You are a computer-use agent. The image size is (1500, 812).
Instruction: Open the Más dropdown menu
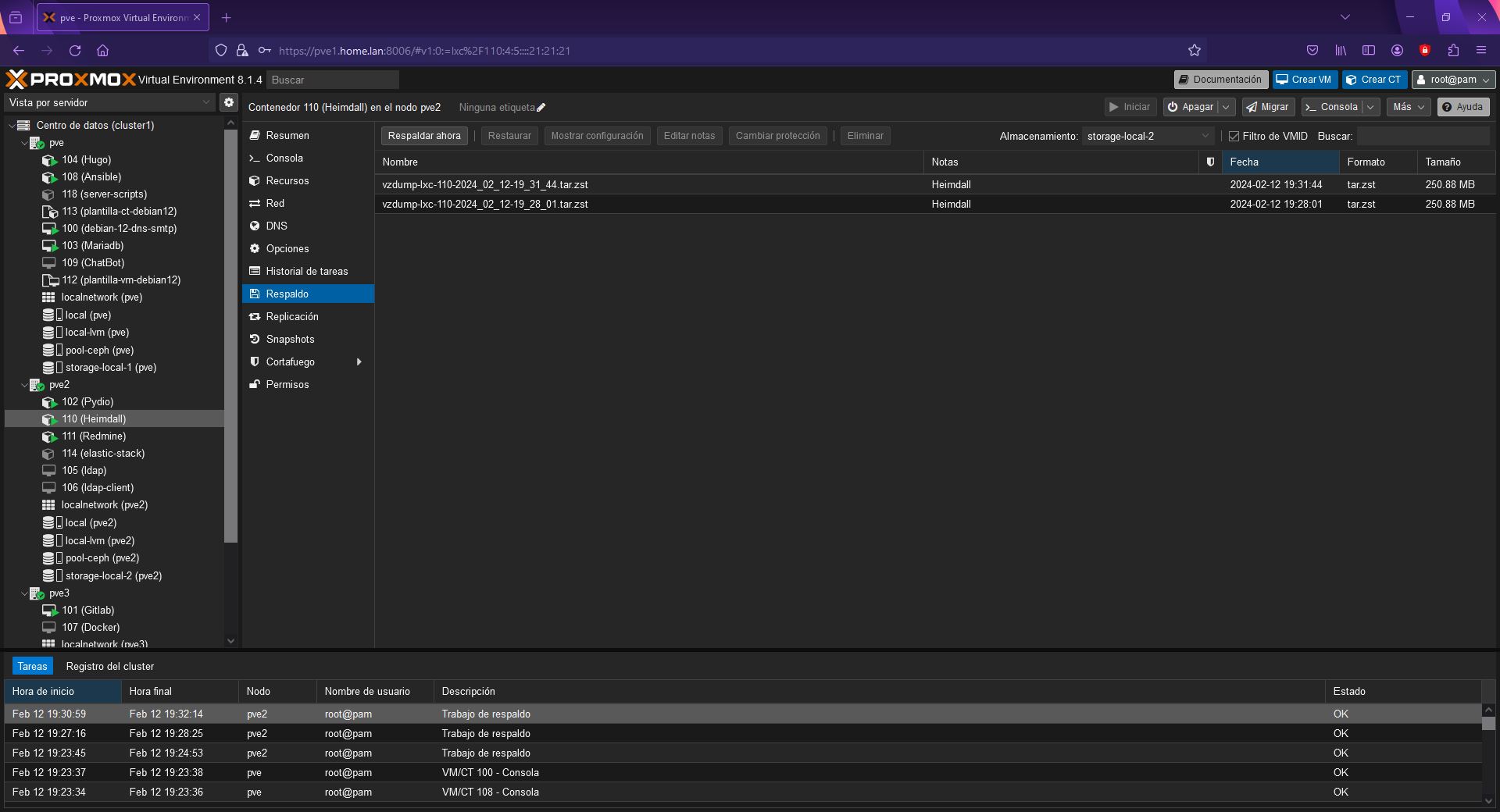pyautogui.click(x=1409, y=107)
